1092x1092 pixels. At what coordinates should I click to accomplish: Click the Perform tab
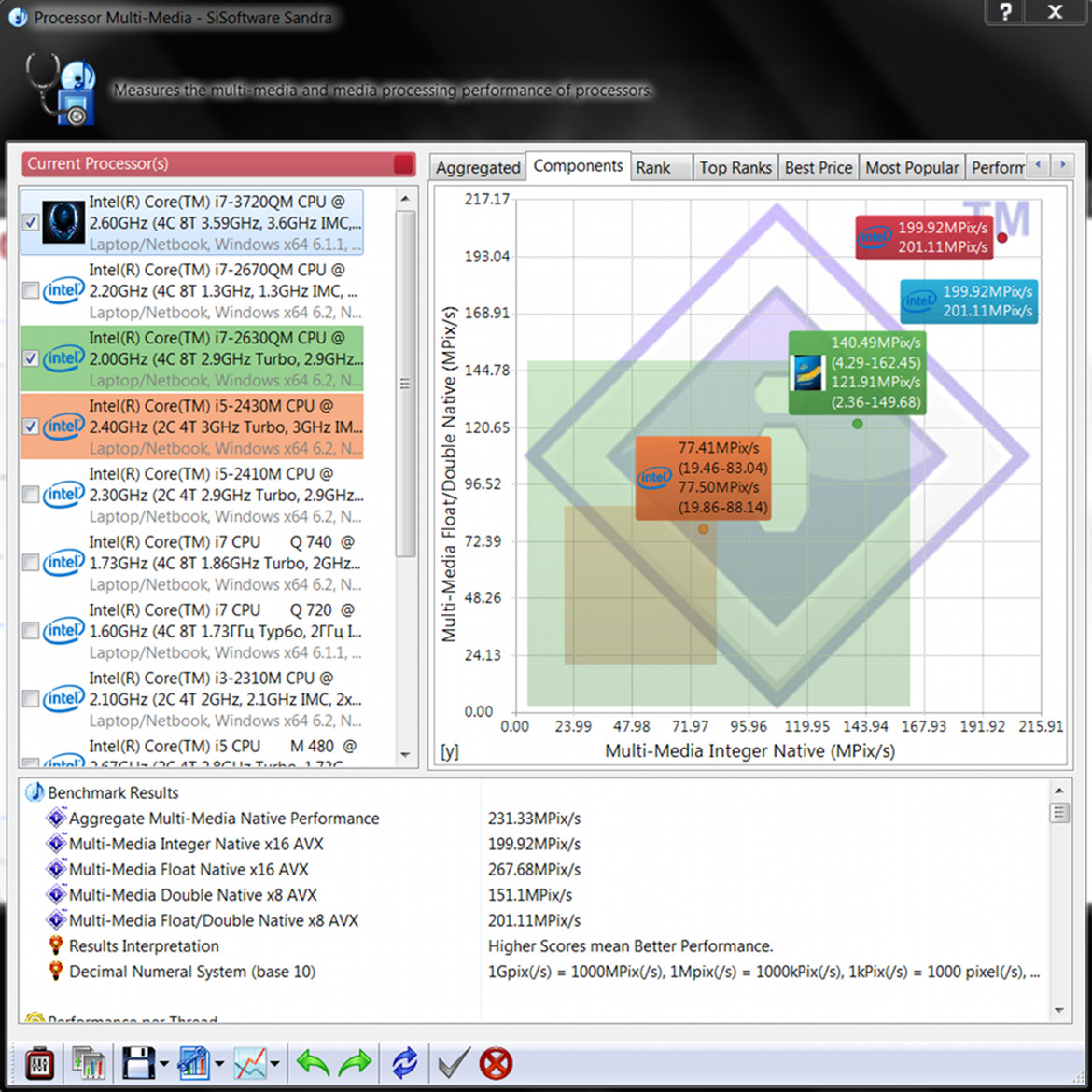(x=997, y=168)
